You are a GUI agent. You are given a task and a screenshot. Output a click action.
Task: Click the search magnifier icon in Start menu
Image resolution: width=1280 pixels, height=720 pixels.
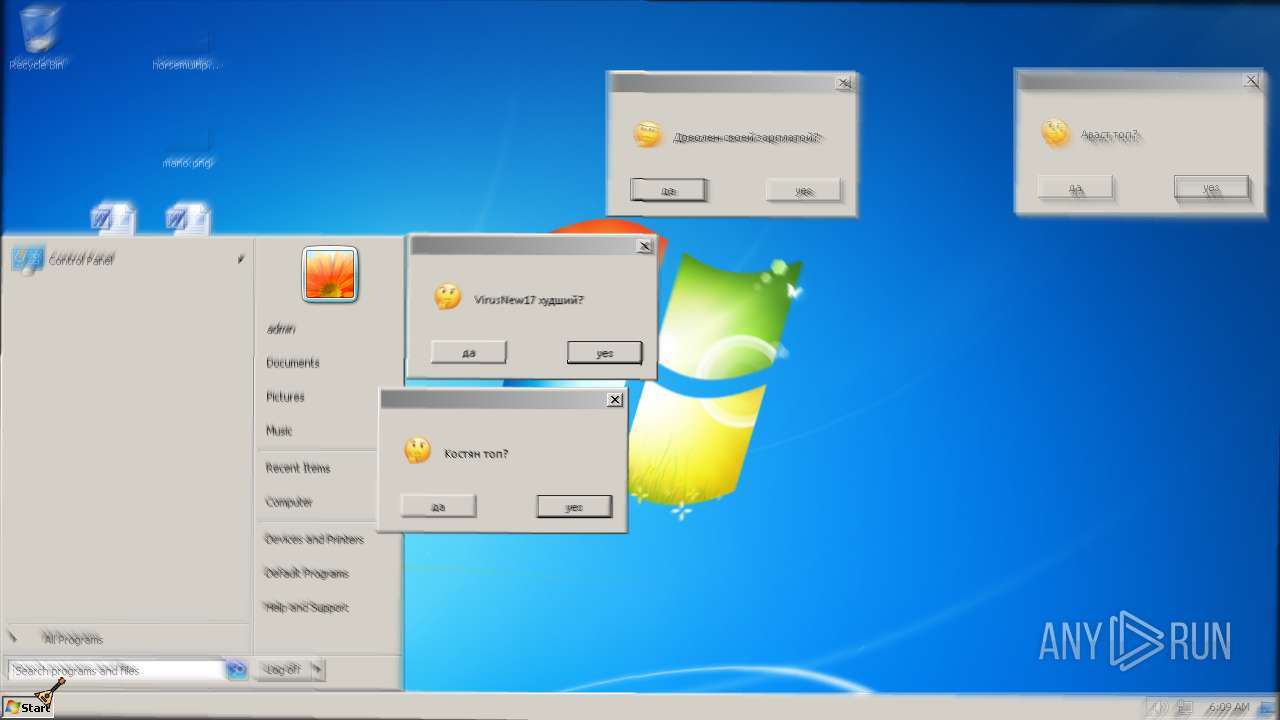pos(236,670)
